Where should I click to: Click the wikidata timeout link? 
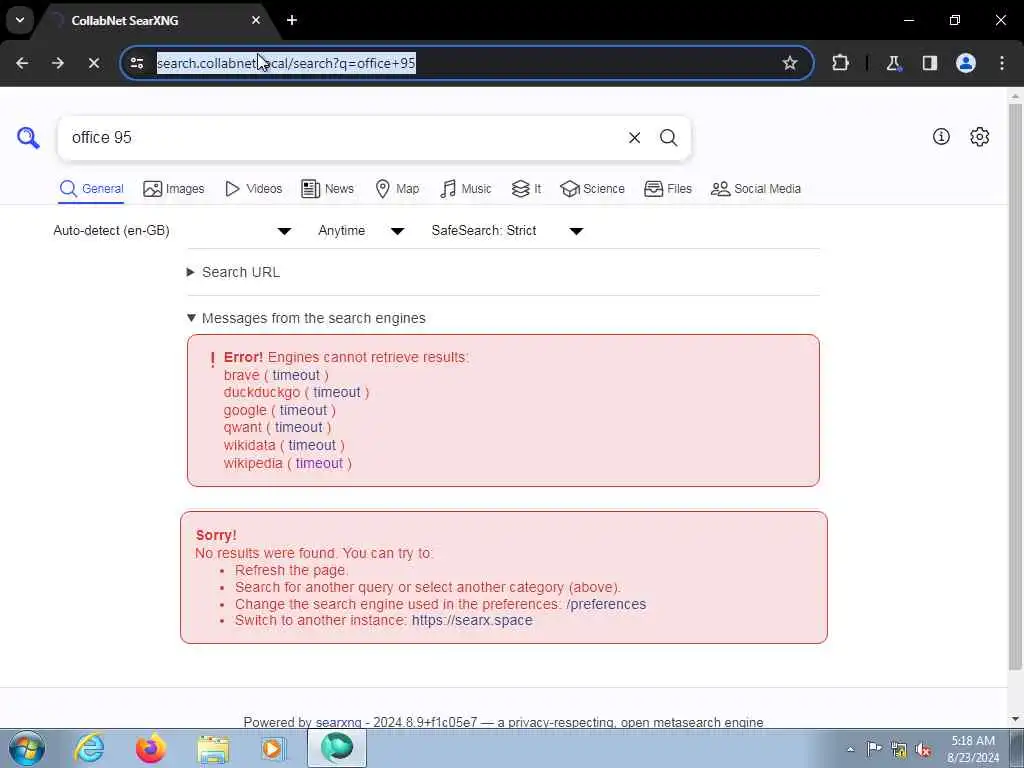tap(312, 445)
